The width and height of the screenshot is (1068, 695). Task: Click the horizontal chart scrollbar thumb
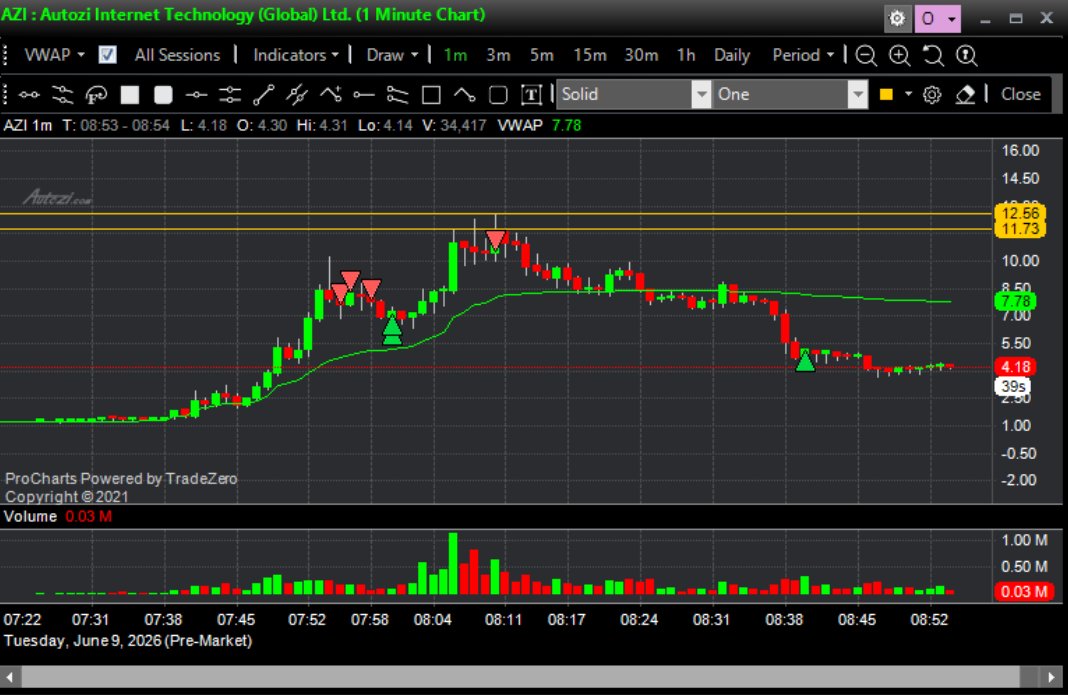520,677
